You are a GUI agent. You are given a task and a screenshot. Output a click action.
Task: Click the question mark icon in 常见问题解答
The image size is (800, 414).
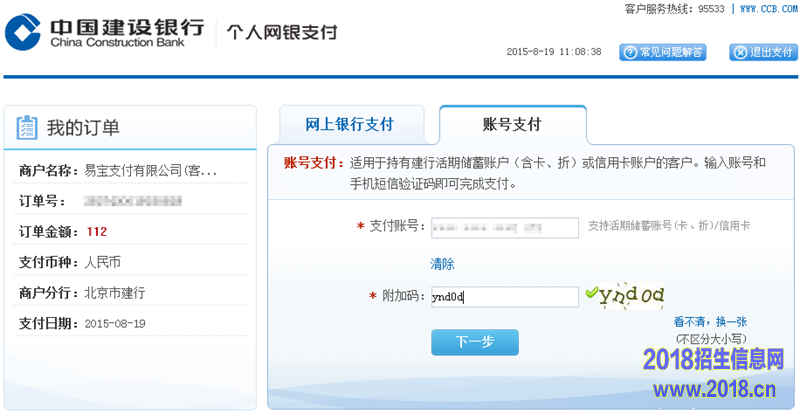[629, 52]
